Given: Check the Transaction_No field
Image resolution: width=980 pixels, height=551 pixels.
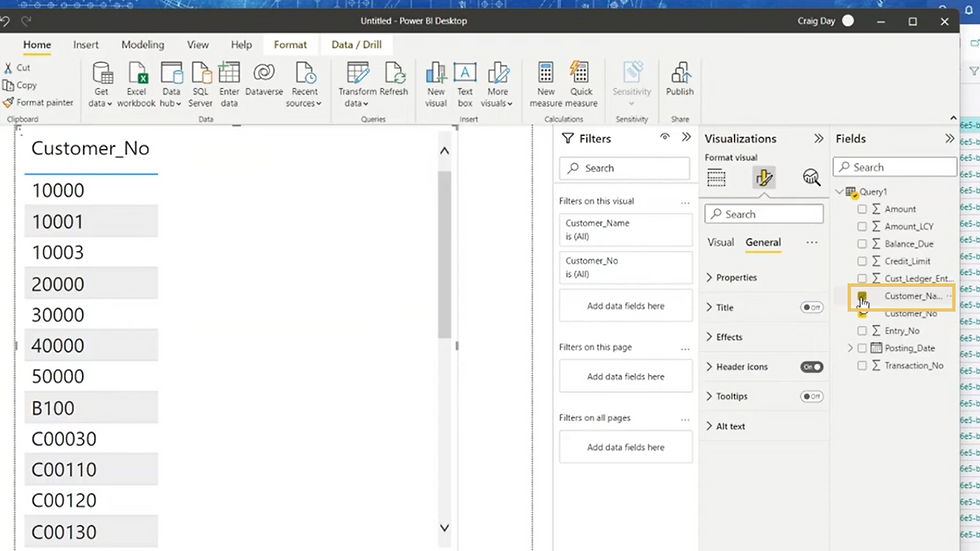Looking at the screenshot, I should point(862,365).
